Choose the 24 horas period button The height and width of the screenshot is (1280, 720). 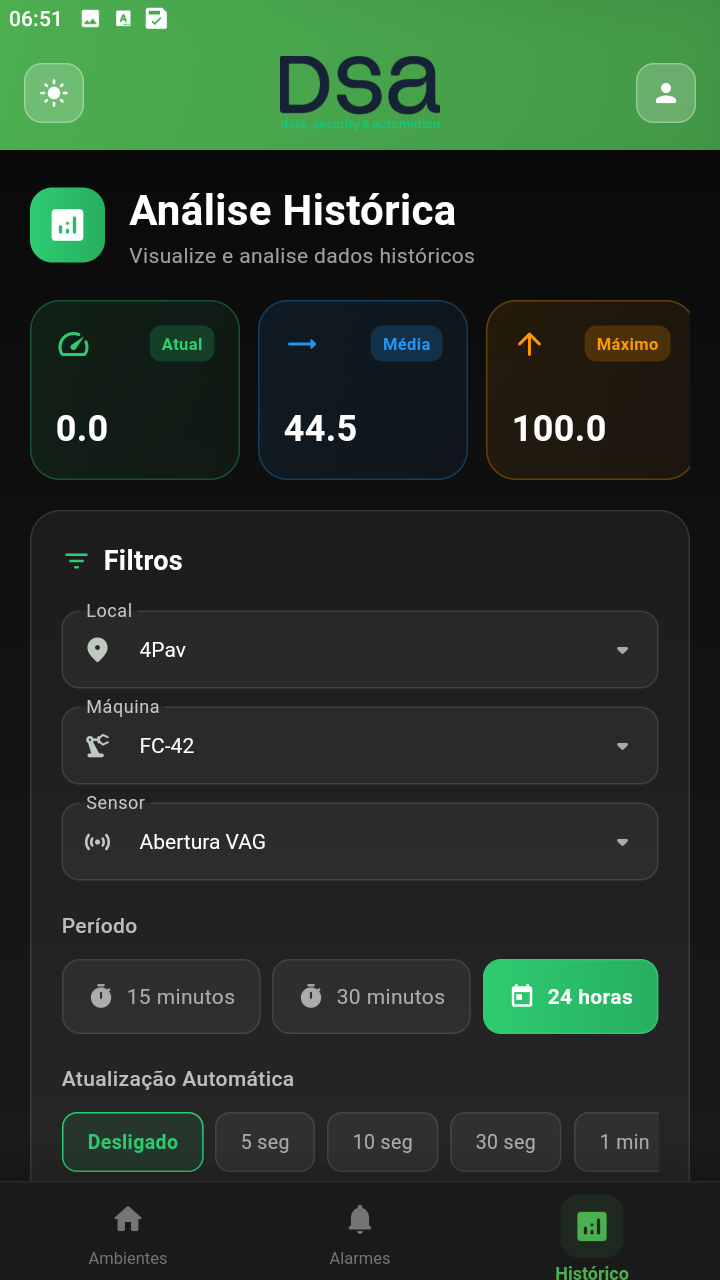coord(571,997)
